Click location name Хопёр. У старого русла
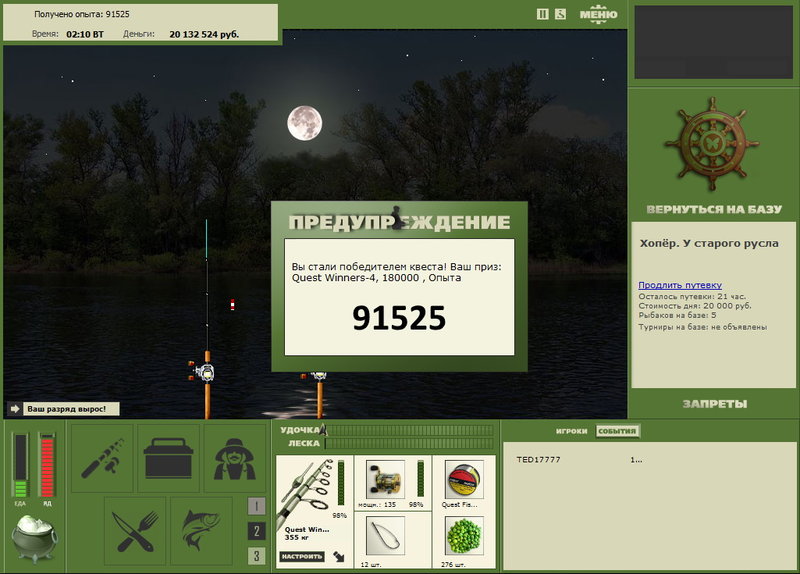This screenshot has width=800, height=574. (709, 243)
